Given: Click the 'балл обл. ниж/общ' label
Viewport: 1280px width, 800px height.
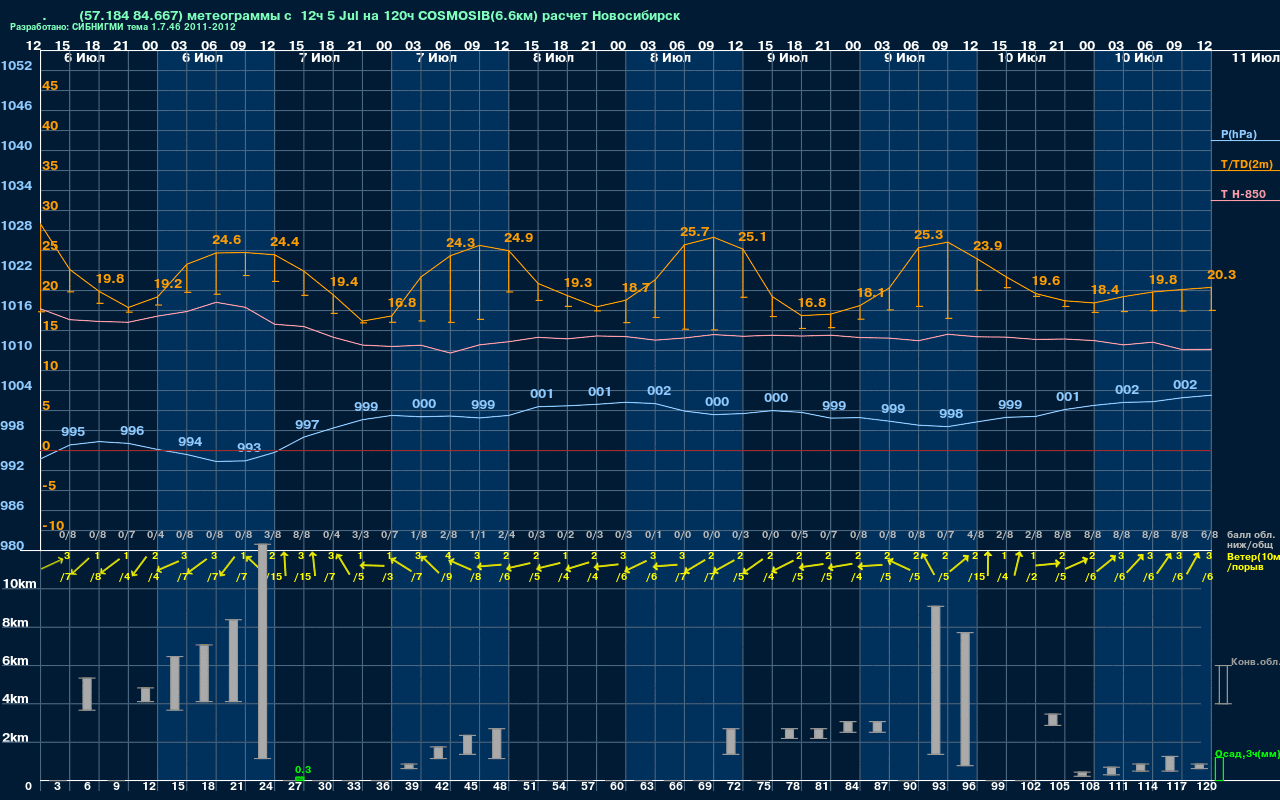Looking at the screenshot, I should point(1251,540).
